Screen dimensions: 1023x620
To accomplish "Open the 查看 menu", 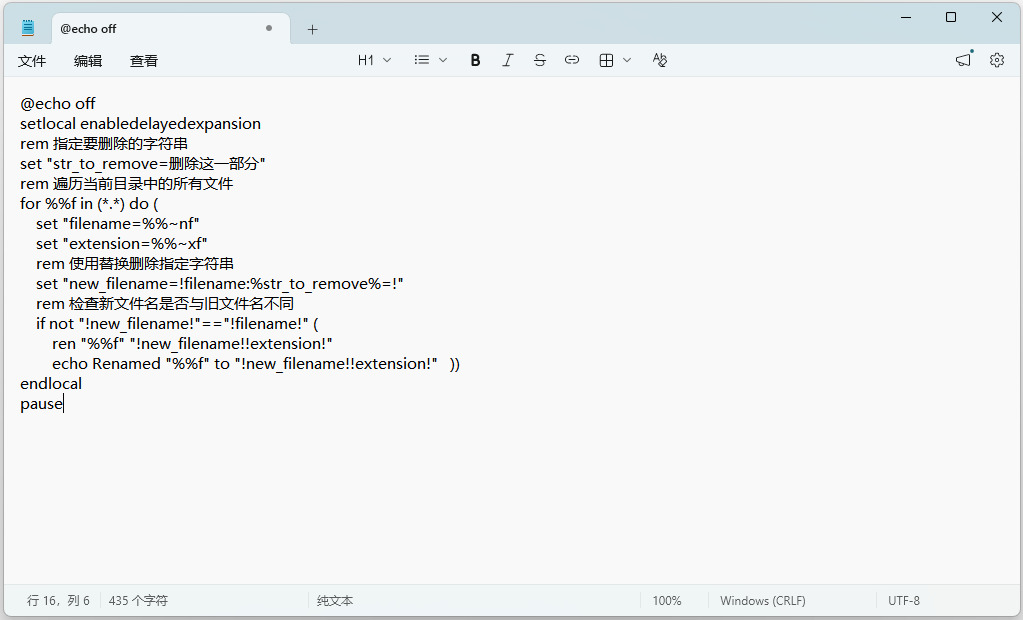I will pos(144,61).
